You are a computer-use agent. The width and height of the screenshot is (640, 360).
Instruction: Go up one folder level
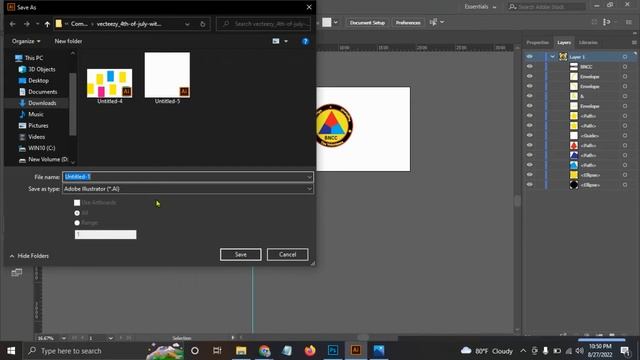(47, 24)
